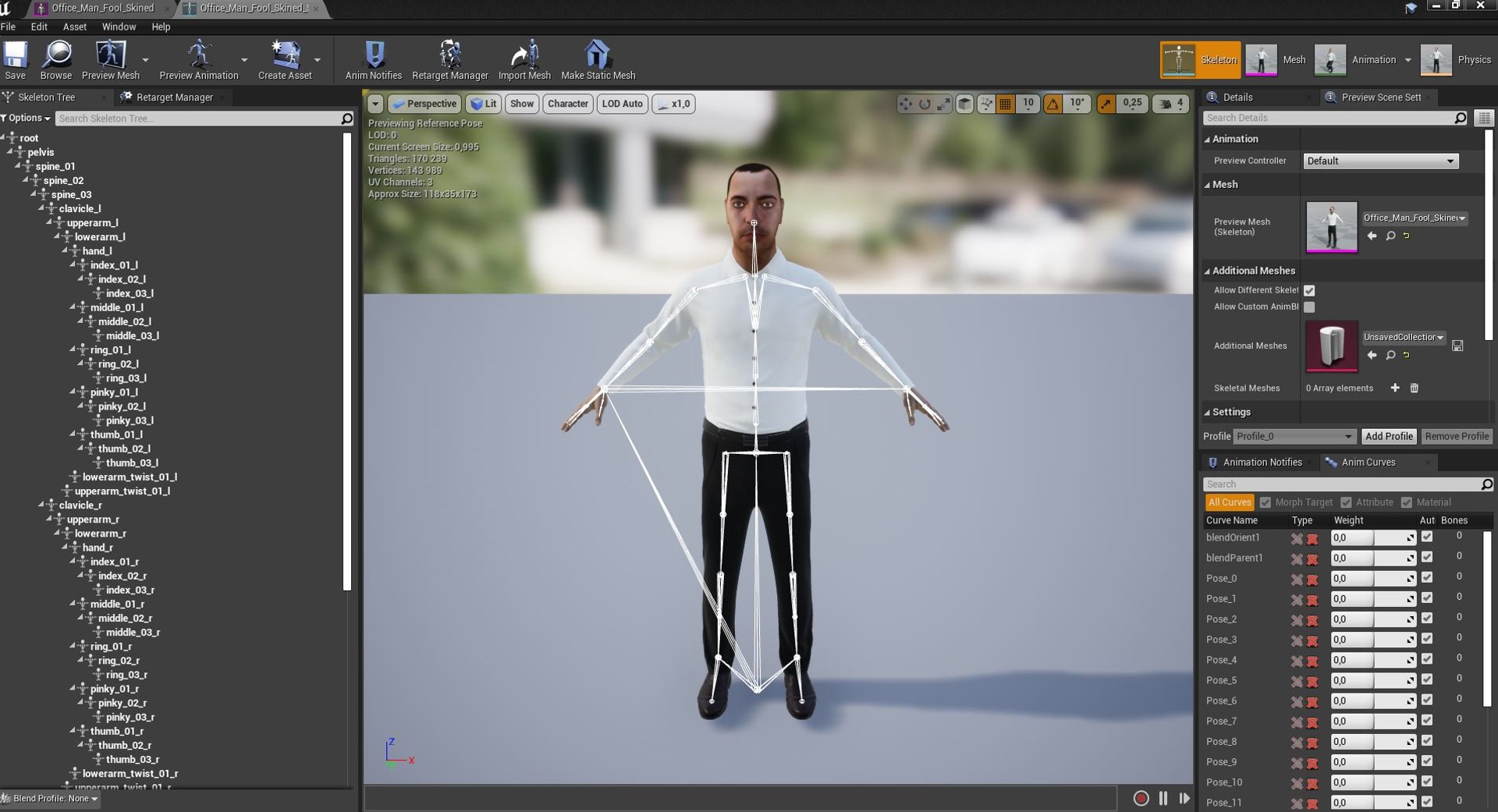Open Browse in content browser

56,60
